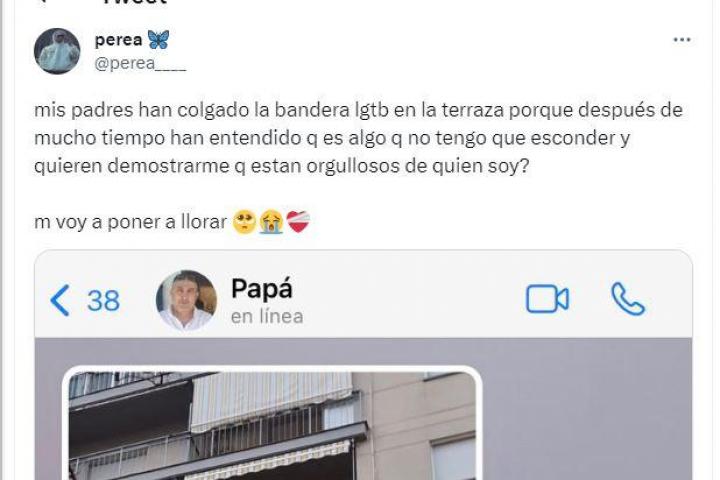
Task: Tap the phone call icon
Action: coord(628,299)
